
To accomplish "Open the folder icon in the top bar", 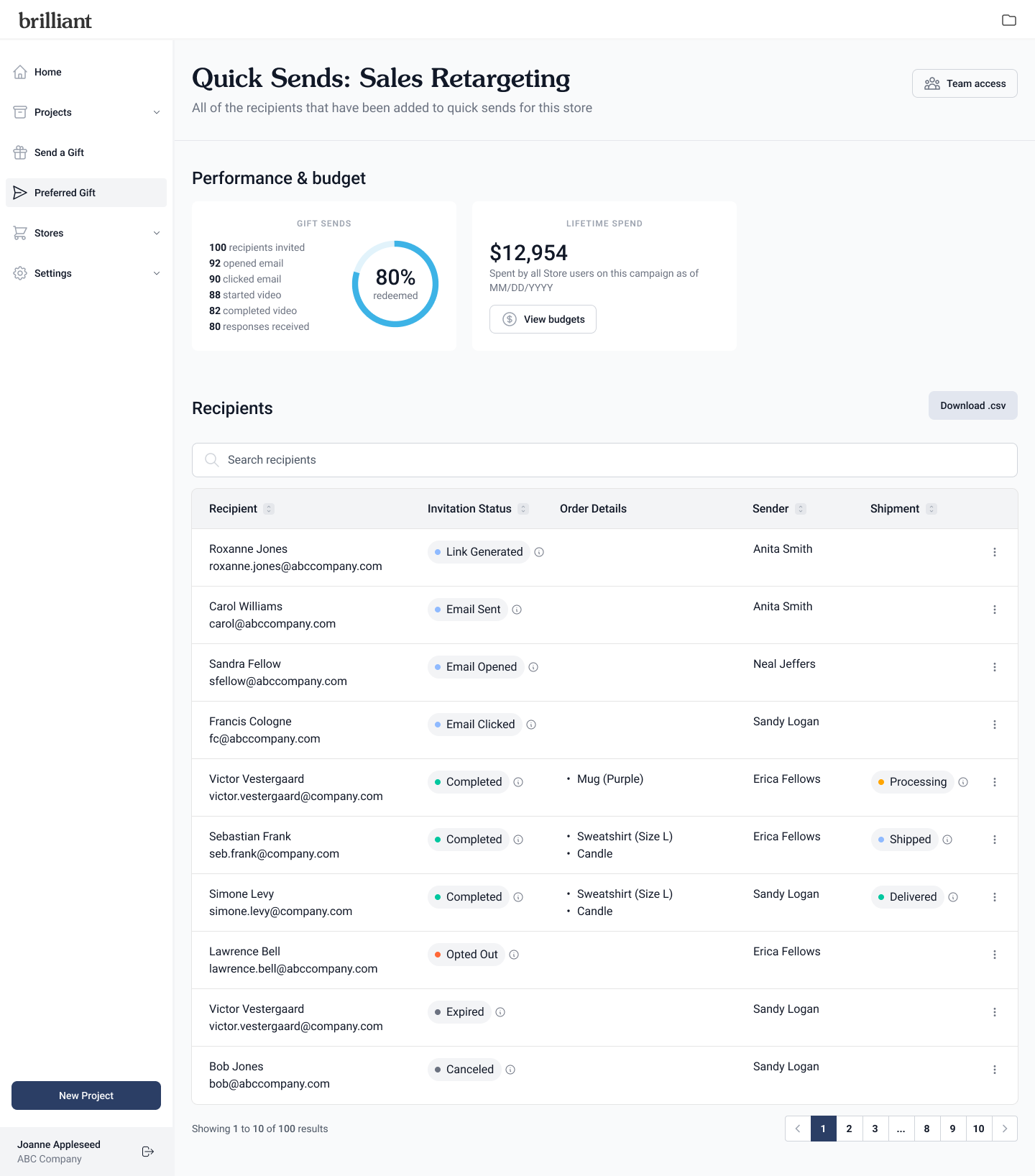I will tap(1009, 20).
